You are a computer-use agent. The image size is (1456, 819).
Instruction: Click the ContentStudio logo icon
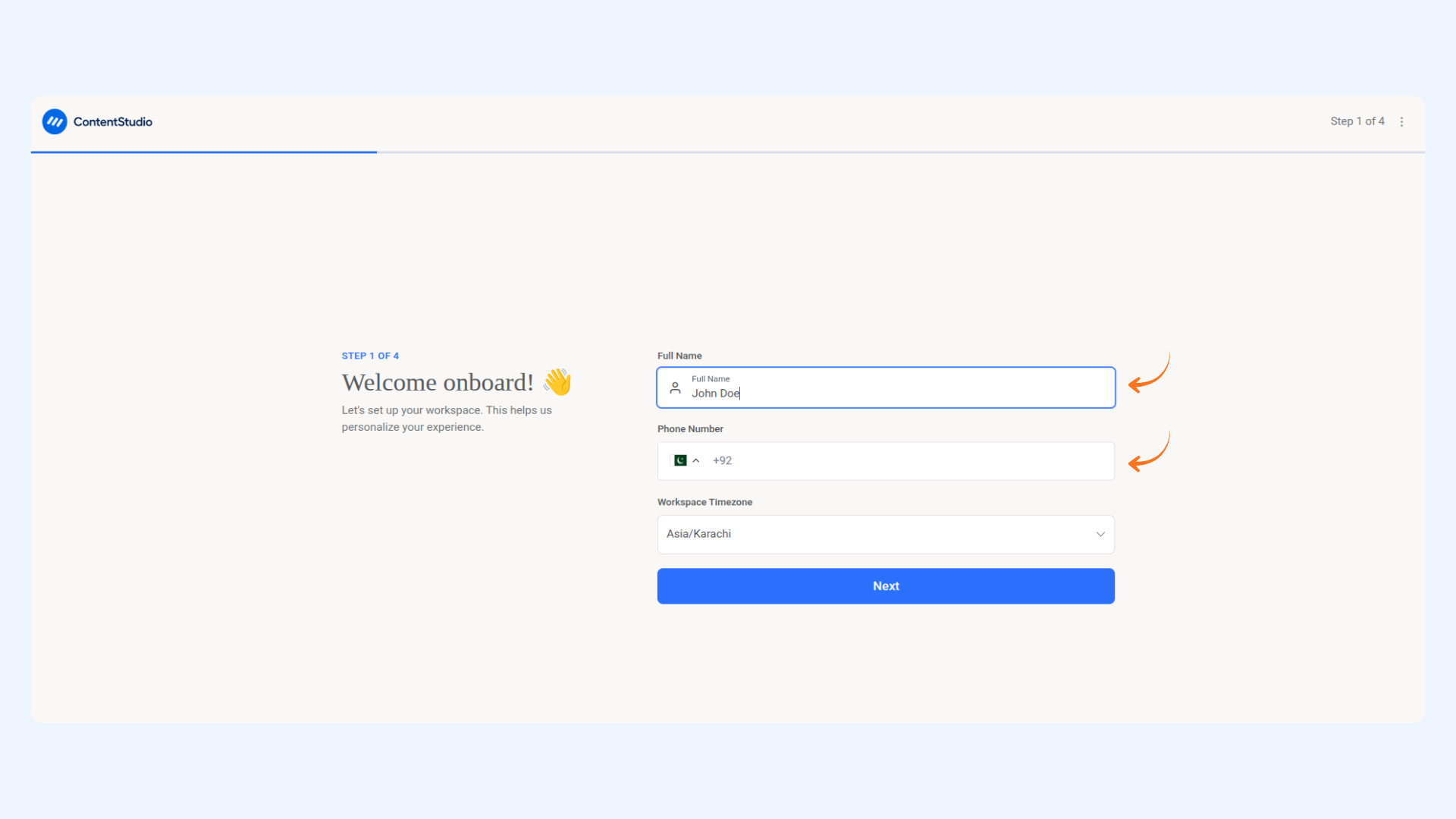coord(55,121)
